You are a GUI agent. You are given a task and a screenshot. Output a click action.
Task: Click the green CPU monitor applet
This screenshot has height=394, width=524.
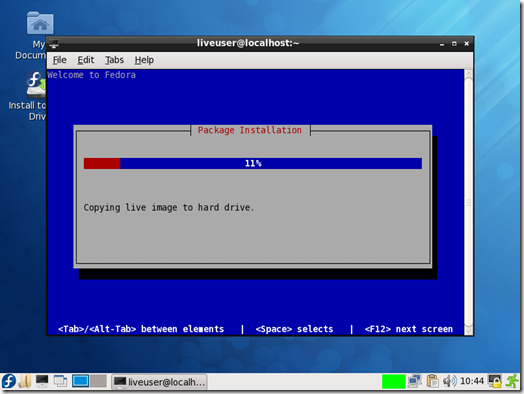point(393,381)
